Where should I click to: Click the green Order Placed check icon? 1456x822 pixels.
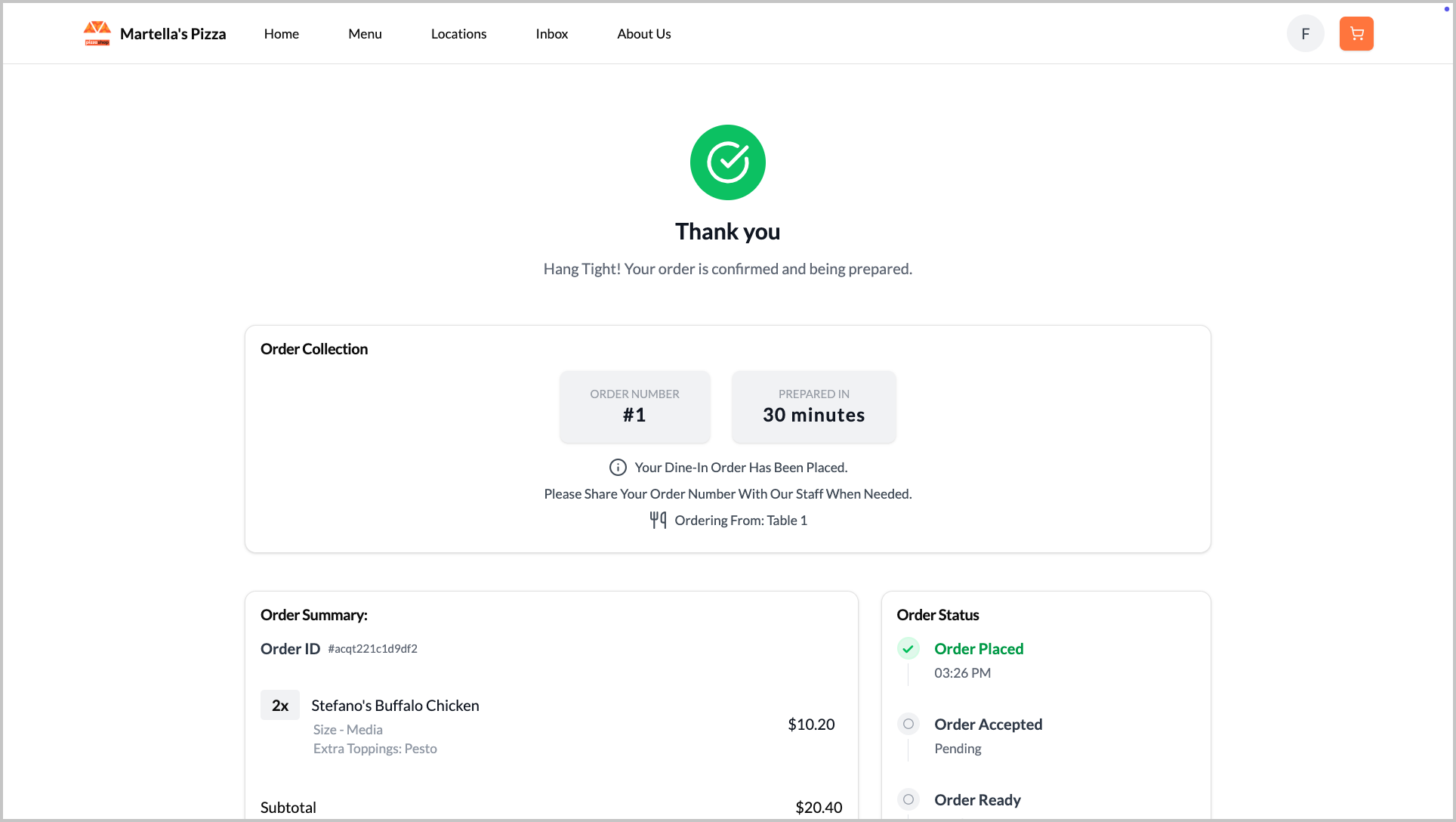click(x=908, y=649)
